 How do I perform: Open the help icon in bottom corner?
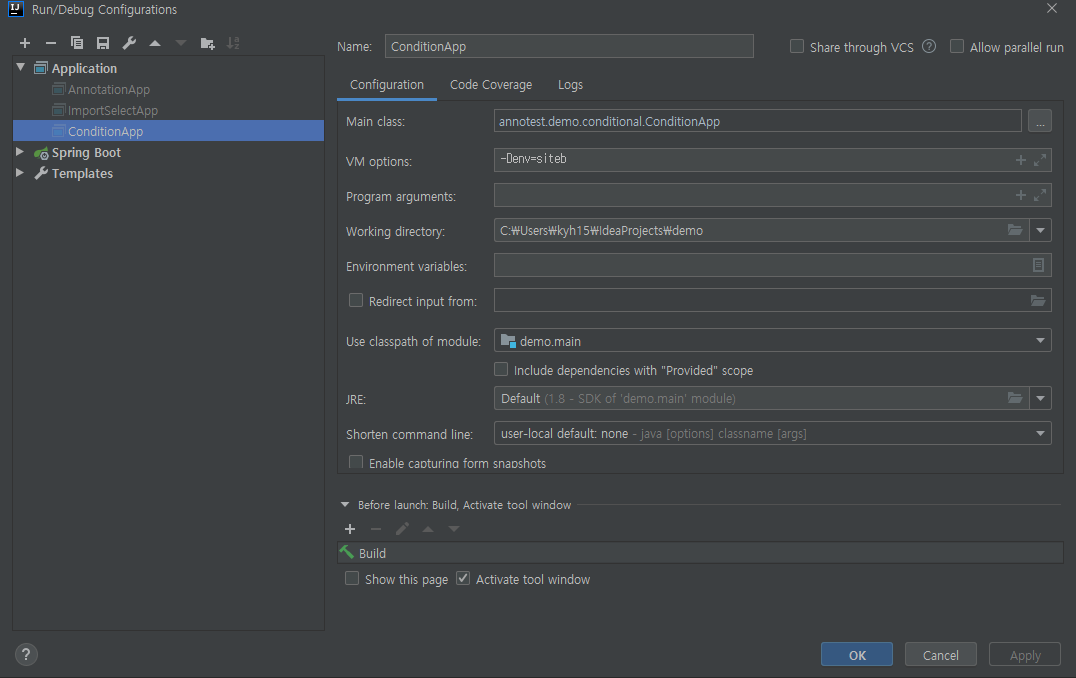click(25, 653)
